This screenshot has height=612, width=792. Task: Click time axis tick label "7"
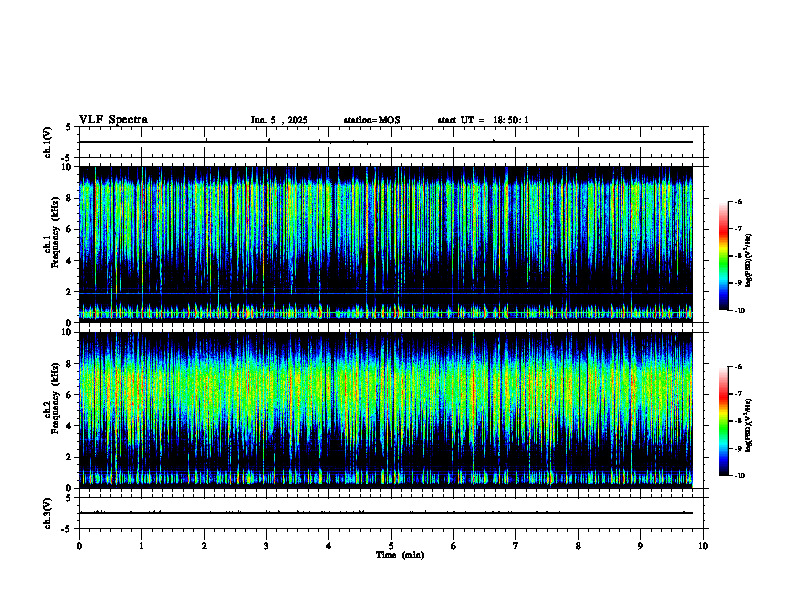coord(516,546)
